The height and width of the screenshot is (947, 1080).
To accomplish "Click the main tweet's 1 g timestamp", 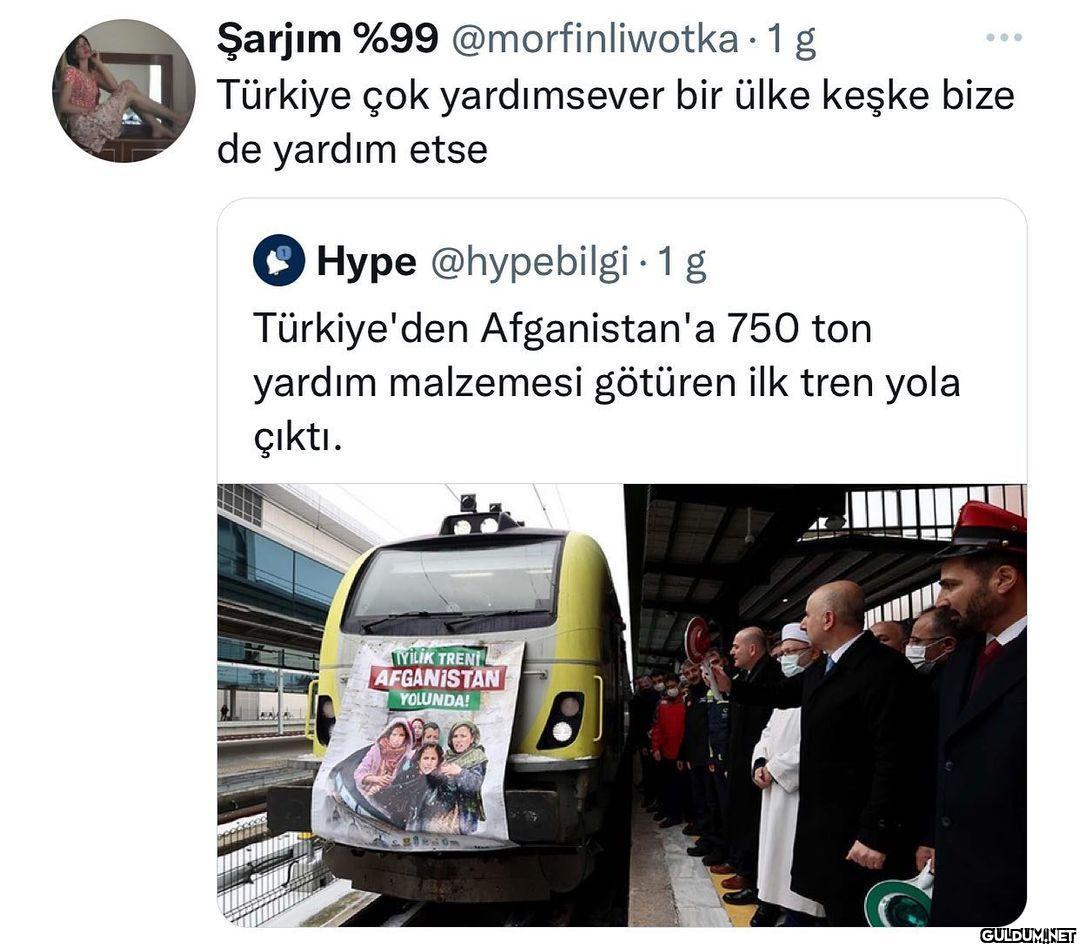I will pyautogui.click(x=792, y=40).
